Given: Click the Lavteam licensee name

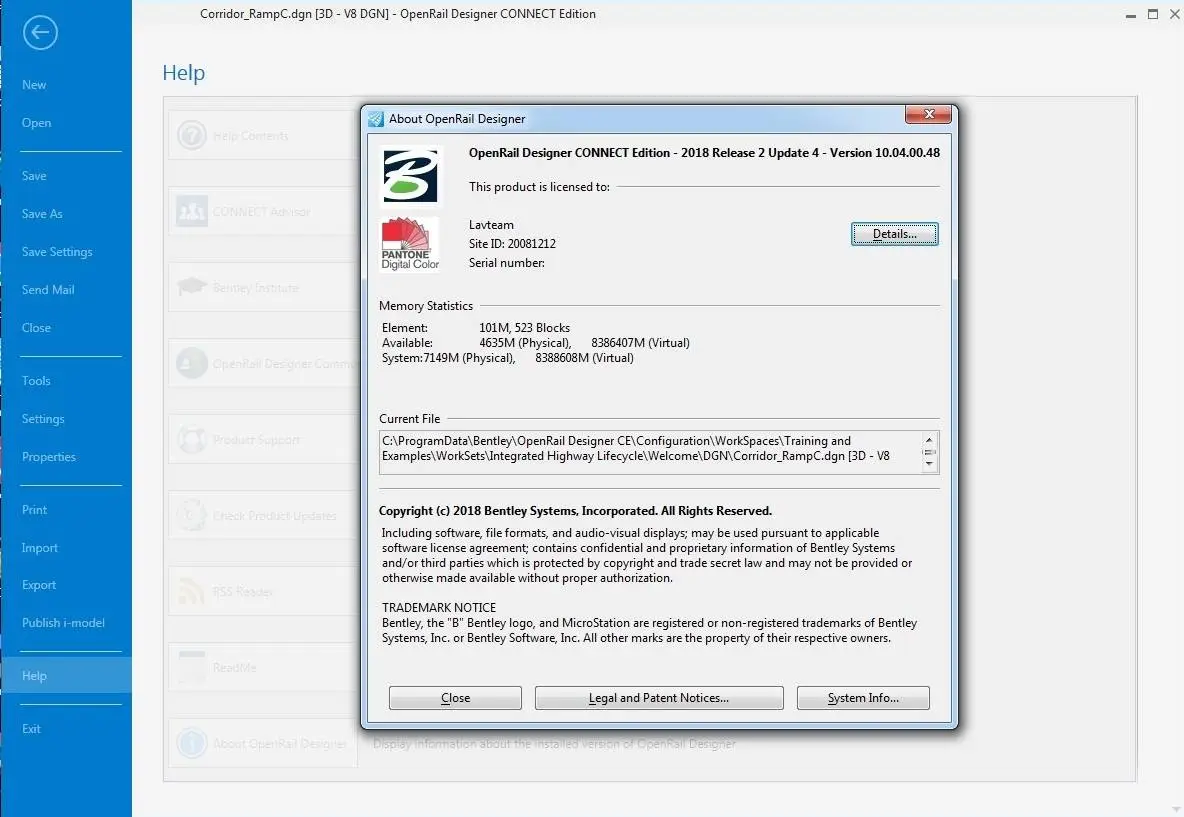Looking at the screenshot, I should 491,225.
